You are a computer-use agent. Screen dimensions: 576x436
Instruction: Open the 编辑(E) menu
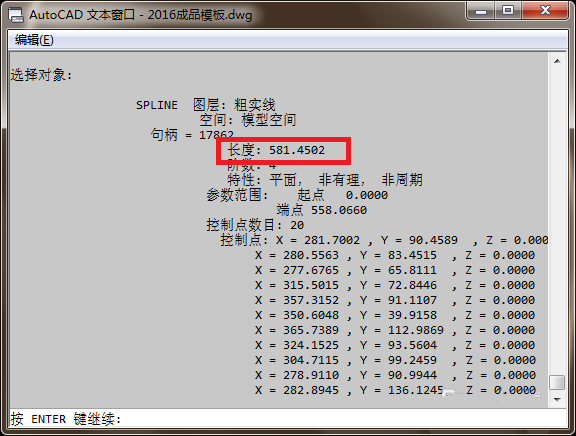click(x=34, y=40)
